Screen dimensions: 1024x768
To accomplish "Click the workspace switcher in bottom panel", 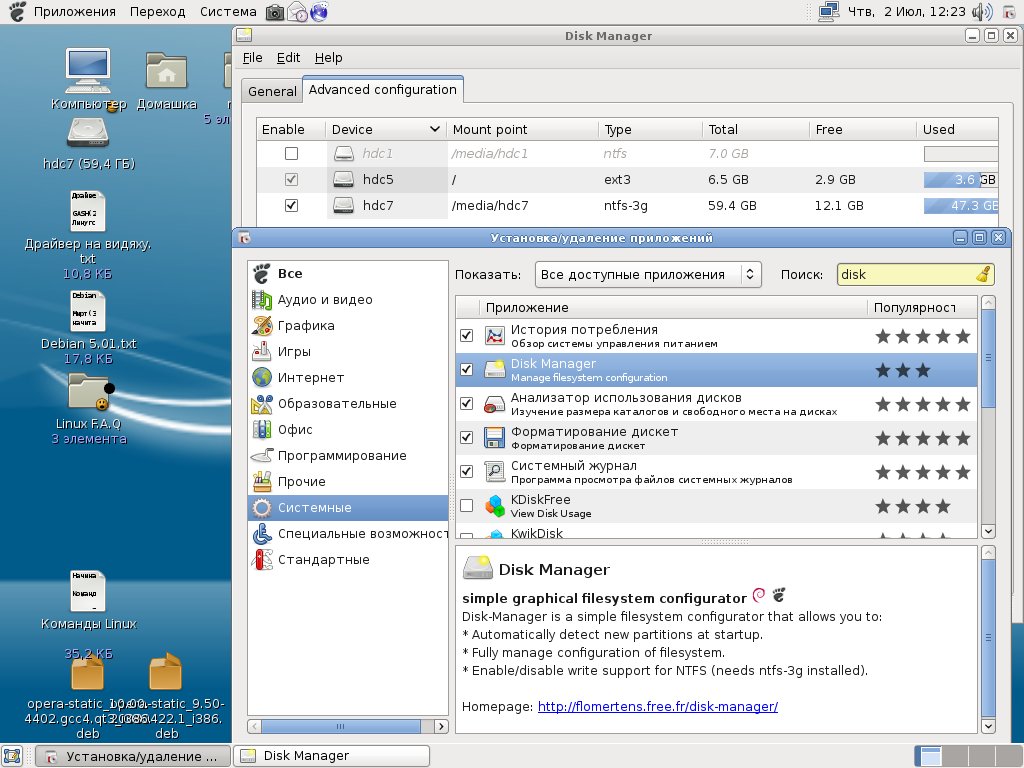I will point(967,756).
